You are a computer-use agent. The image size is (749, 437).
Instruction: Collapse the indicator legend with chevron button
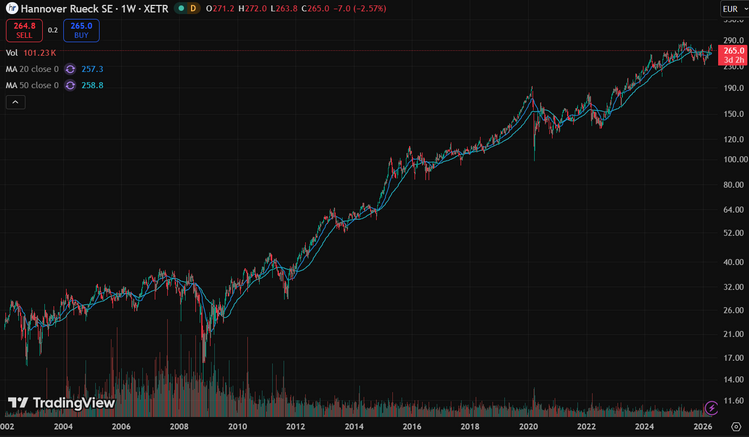click(15, 102)
